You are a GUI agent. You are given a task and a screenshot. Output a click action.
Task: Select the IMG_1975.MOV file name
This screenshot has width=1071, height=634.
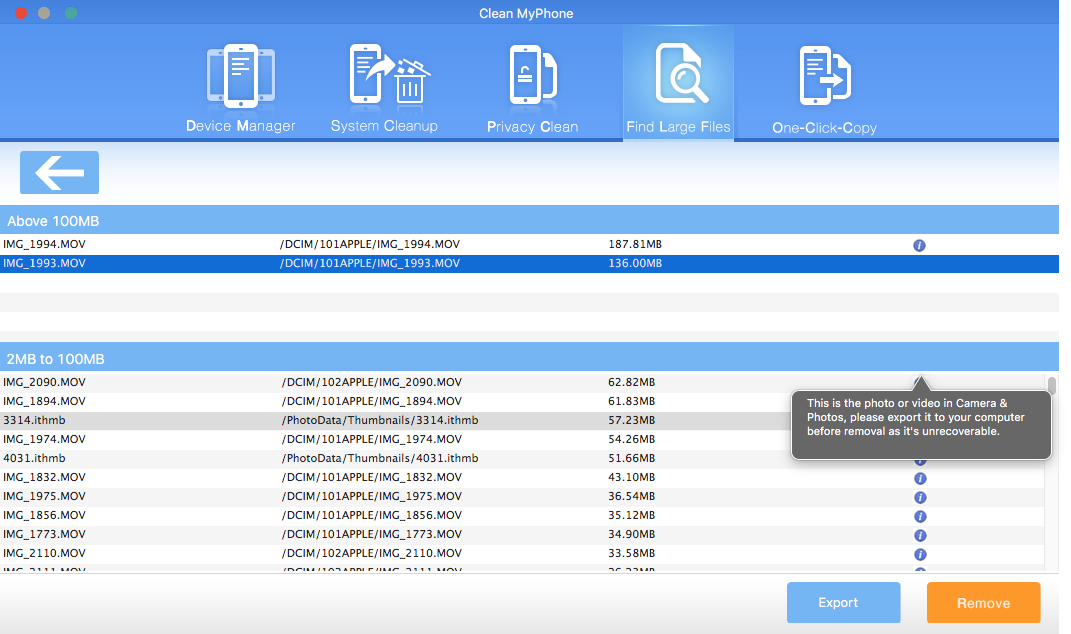pyautogui.click(x=44, y=496)
